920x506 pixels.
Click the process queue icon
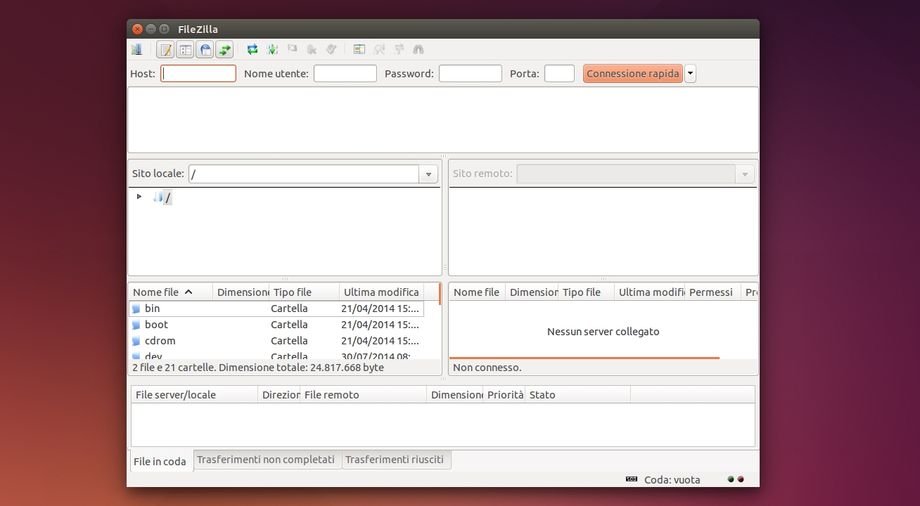coord(272,49)
